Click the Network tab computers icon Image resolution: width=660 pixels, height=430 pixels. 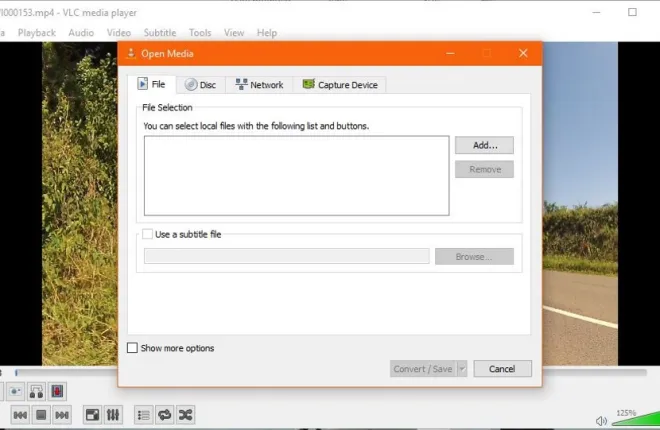(241, 84)
